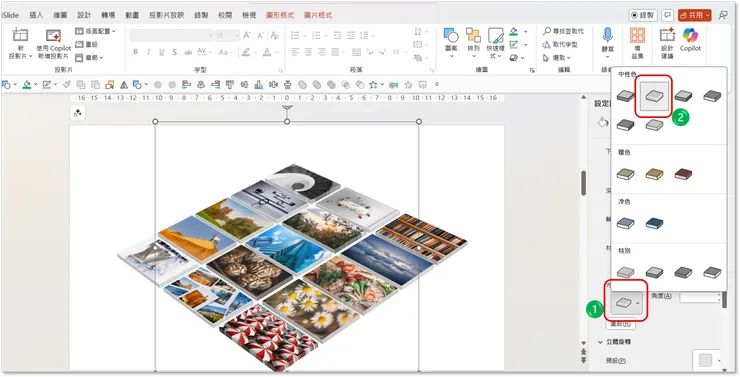Click the 重設(R) button in format pane
740x377 pixels.
[x=621, y=324]
